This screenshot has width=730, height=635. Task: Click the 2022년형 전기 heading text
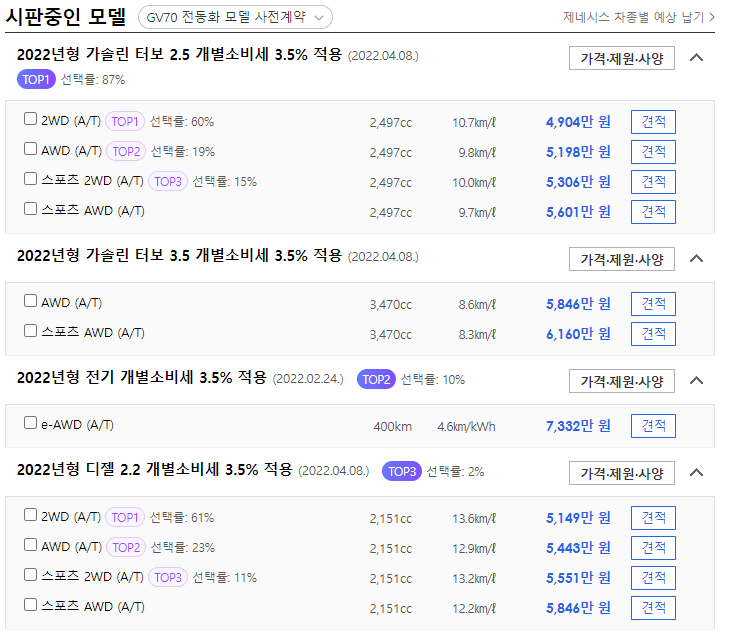(x=142, y=378)
